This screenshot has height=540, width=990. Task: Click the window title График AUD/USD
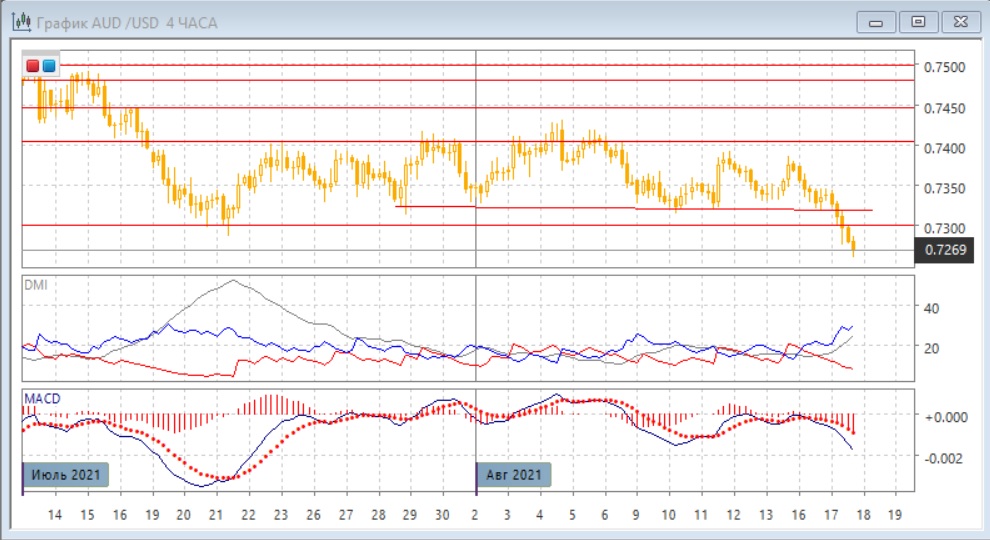[x=126, y=22]
